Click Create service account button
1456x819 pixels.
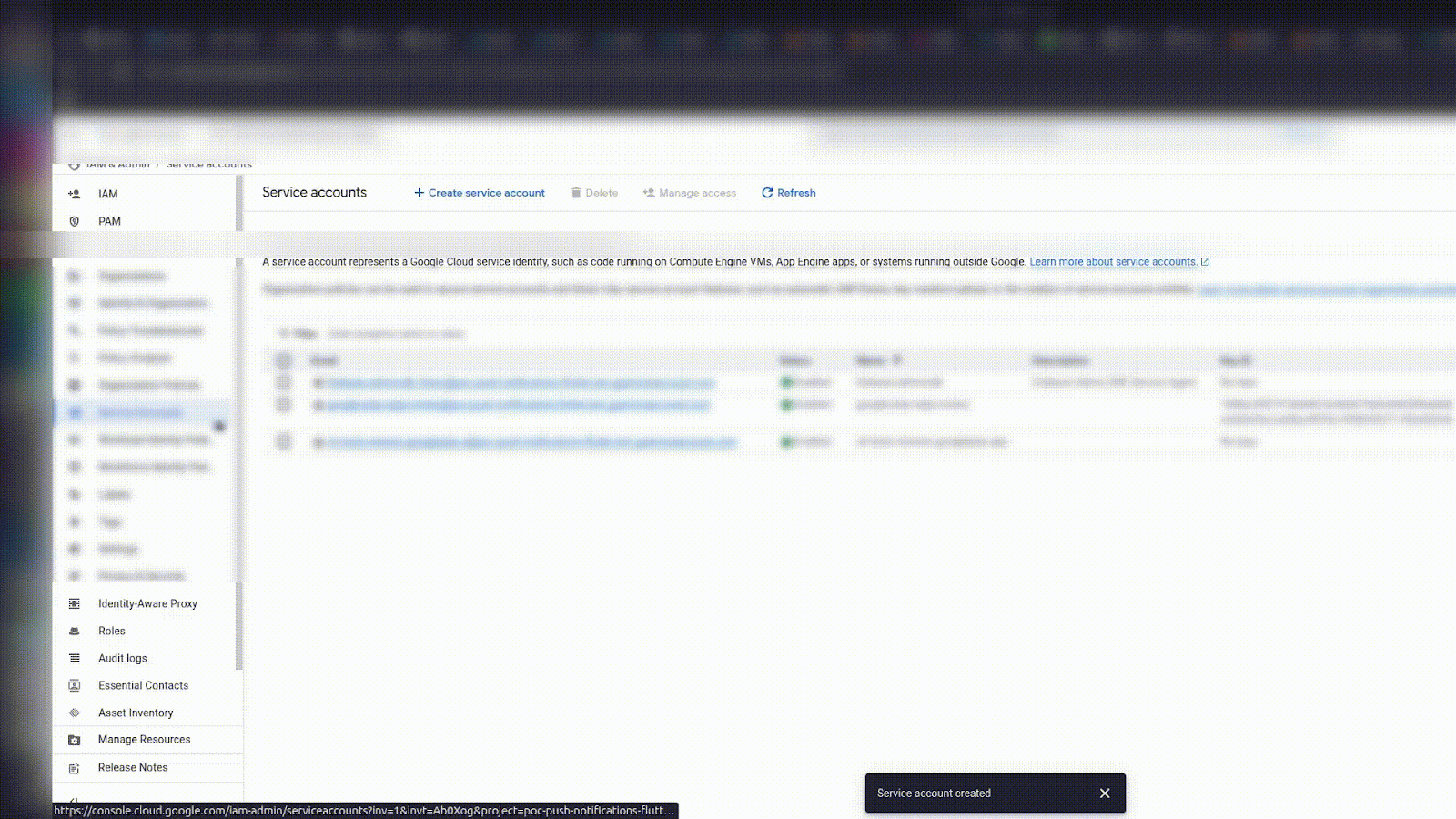[x=480, y=193]
